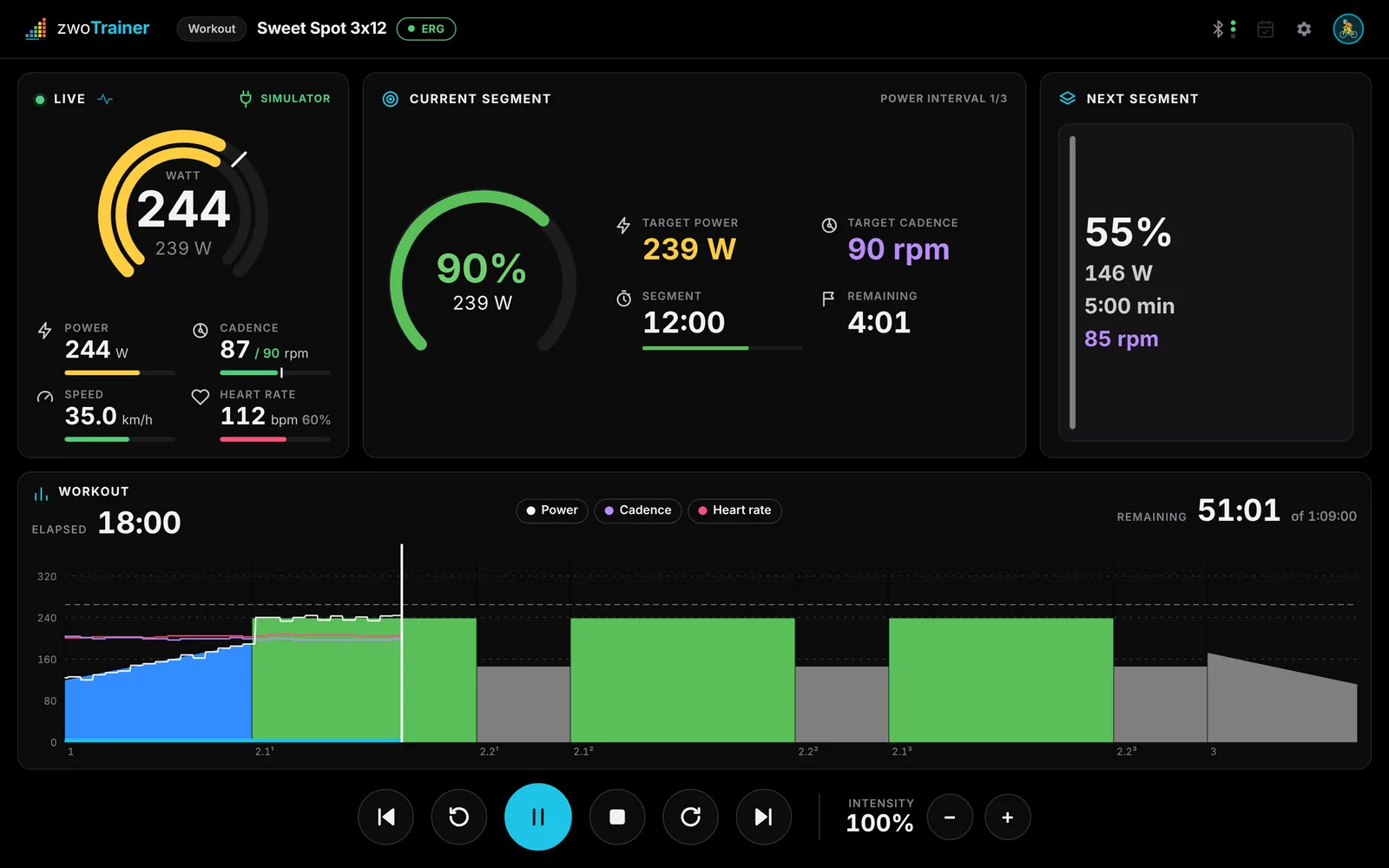Click the cadence icon in Live panel
Viewport: 1389px width, 868px height.
[x=201, y=331]
